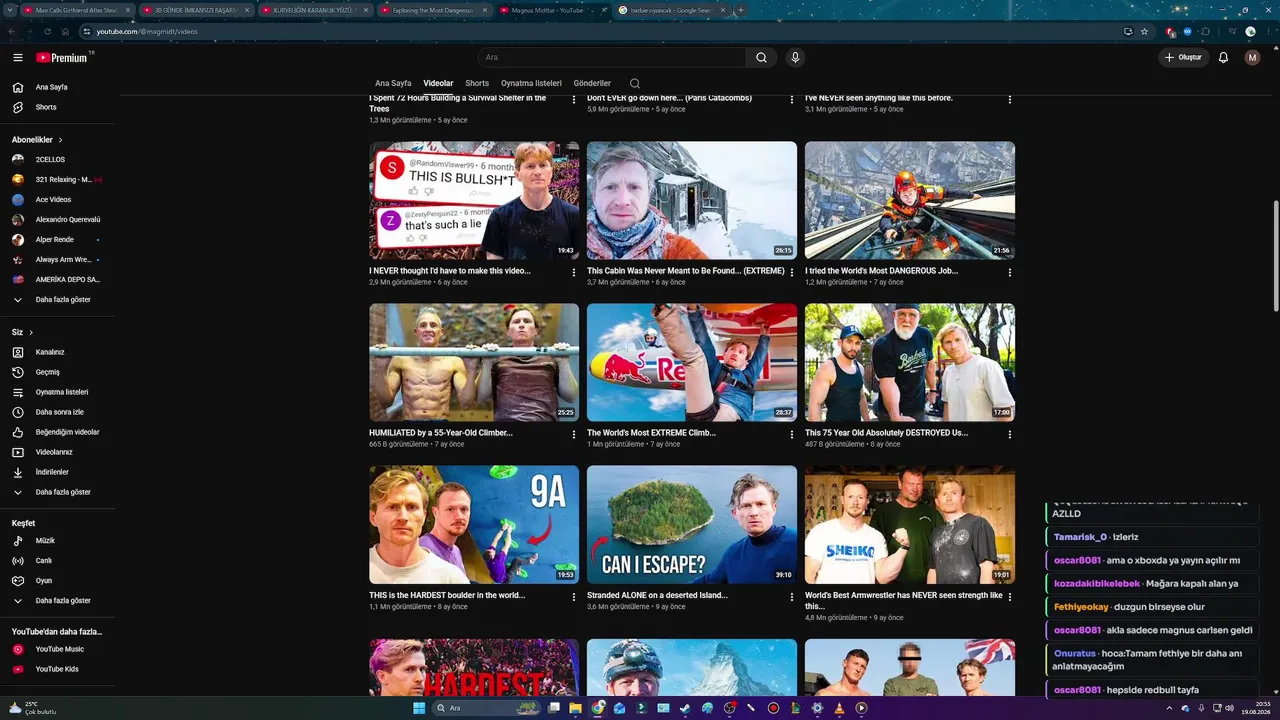Open the Alper Rende subscription channel
This screenshot has height=720, width=1280.
[x=57, y=240]
